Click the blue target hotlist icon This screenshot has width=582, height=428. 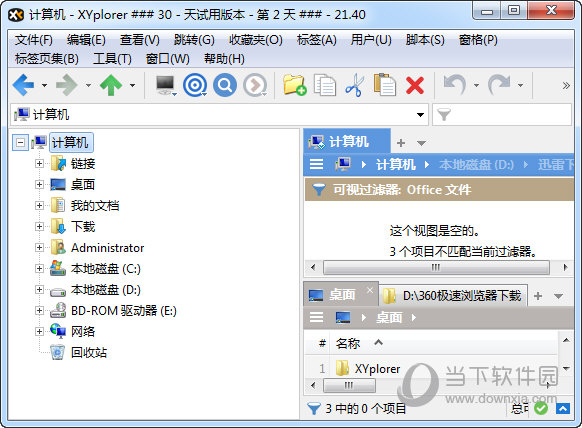pyautogui.click(x=194, y=85)
